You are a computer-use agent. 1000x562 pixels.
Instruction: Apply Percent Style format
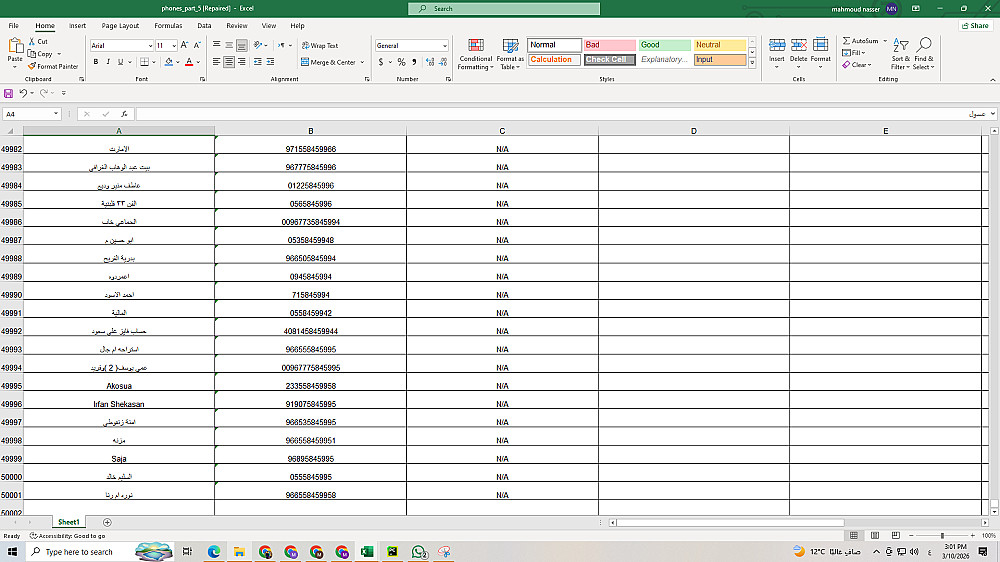[x=401, y=62]
